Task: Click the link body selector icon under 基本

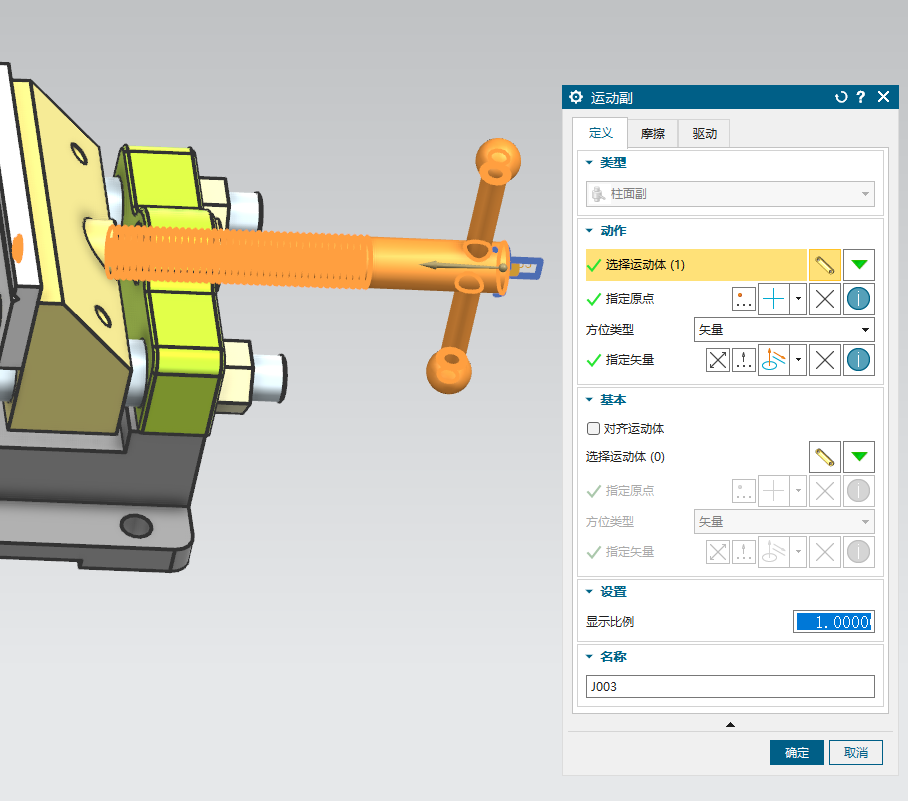Action: coord(824,457)
